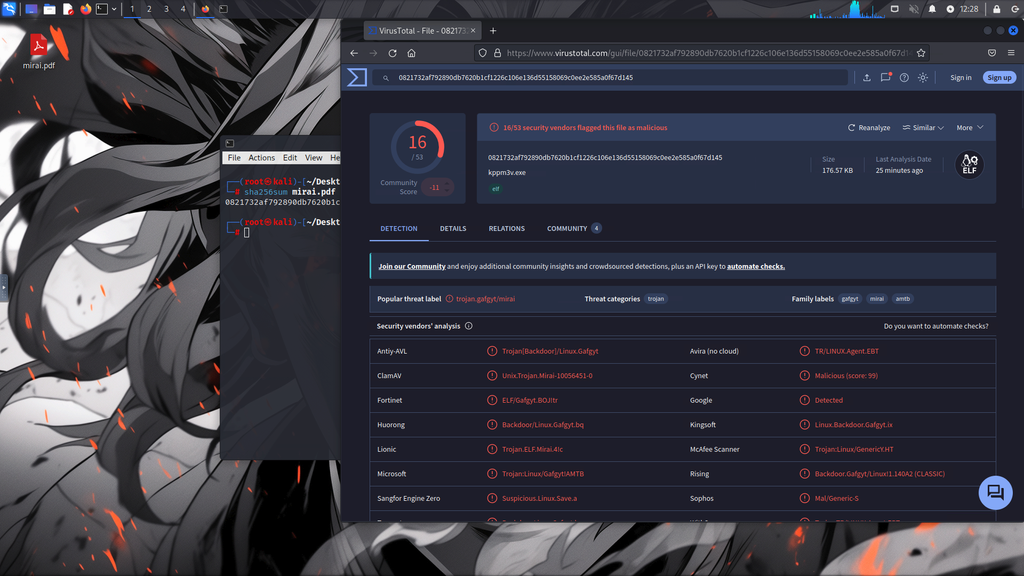
Task: Click the community score vote control
Action: point(437,187)
